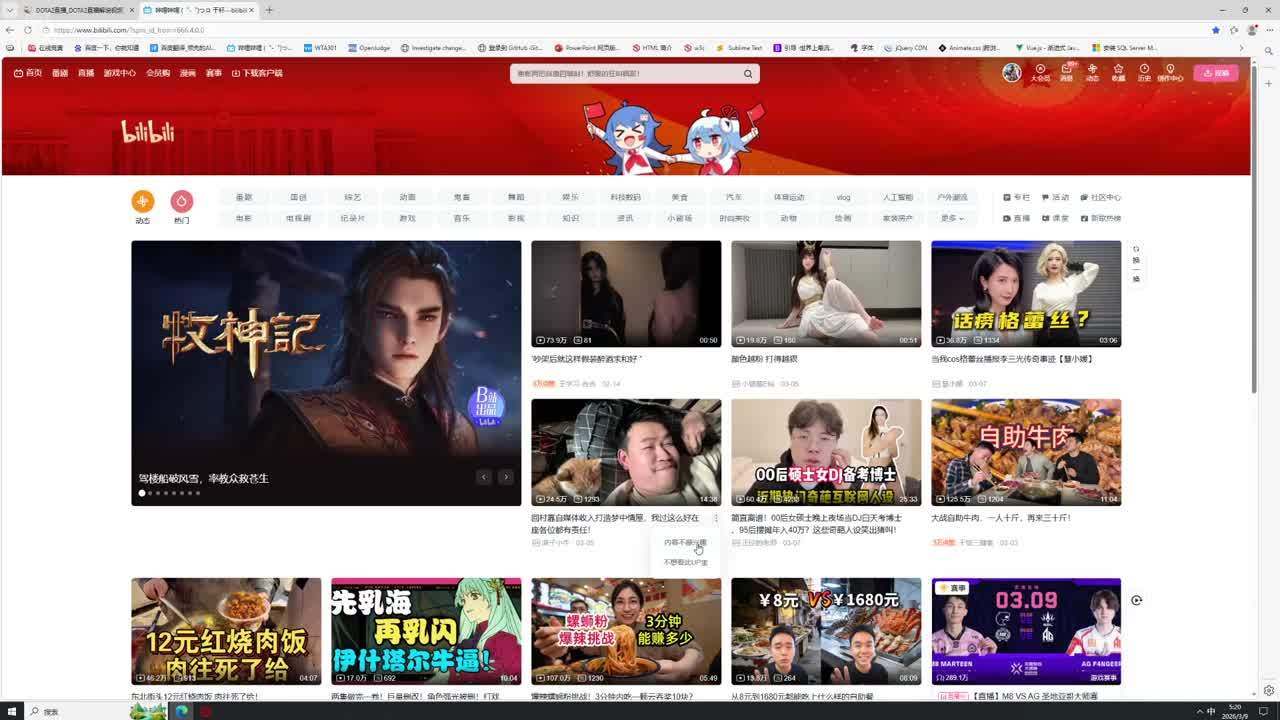Click the 换一换 refresh recommendations button
Image resolution: width=1280 pixels, height=720 pixels.
pos(1136,263)
